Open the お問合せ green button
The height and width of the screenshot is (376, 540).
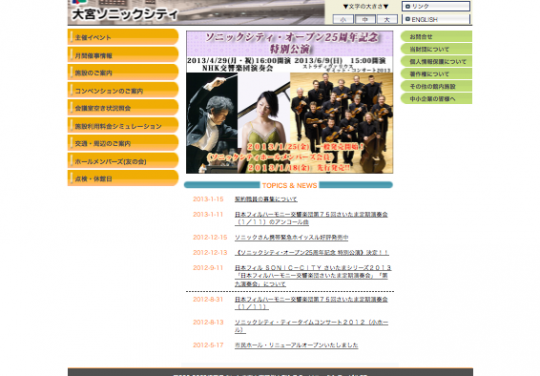(x=436, y=36)
